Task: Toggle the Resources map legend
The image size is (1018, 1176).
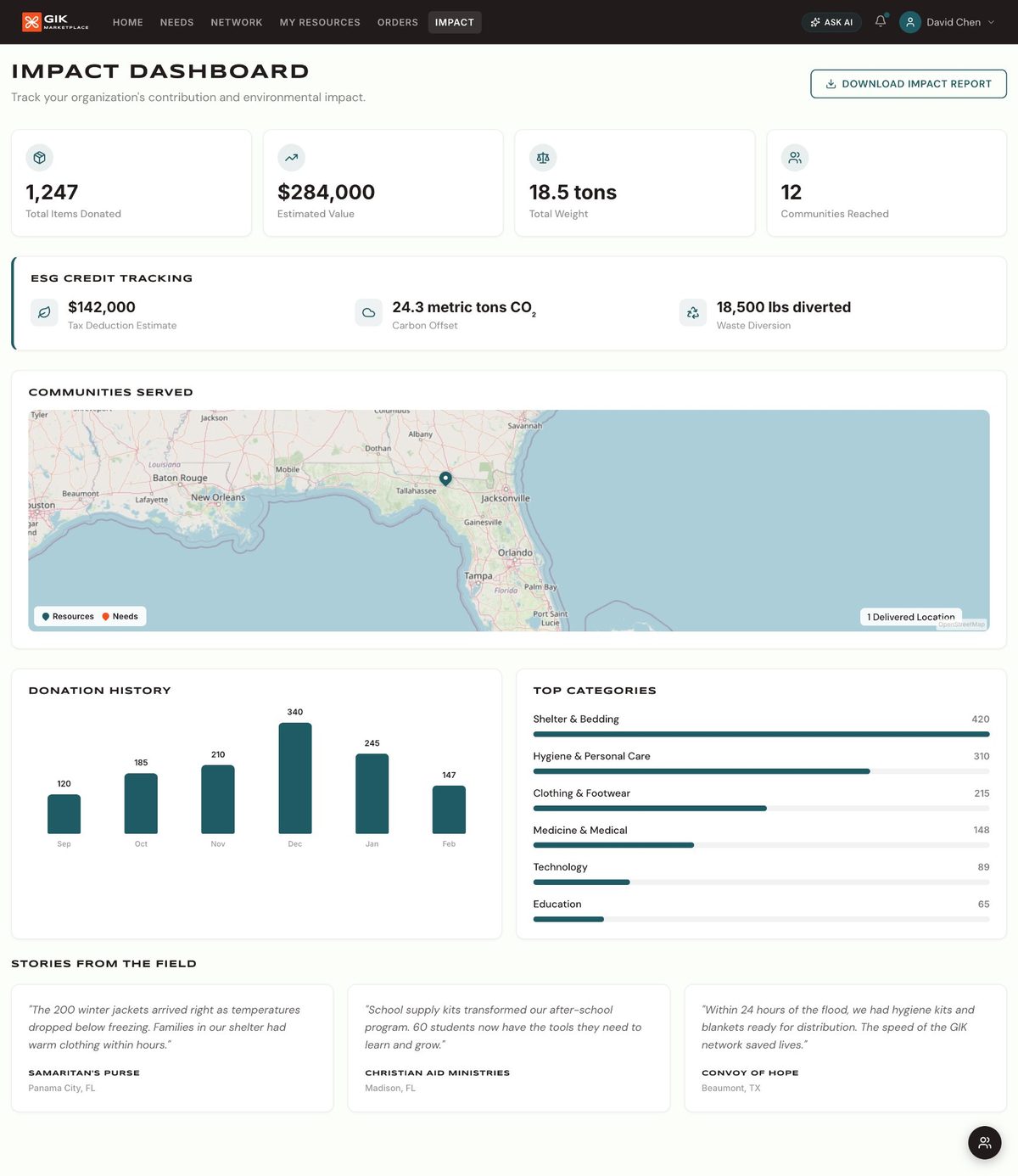Action: click(67, 616)
